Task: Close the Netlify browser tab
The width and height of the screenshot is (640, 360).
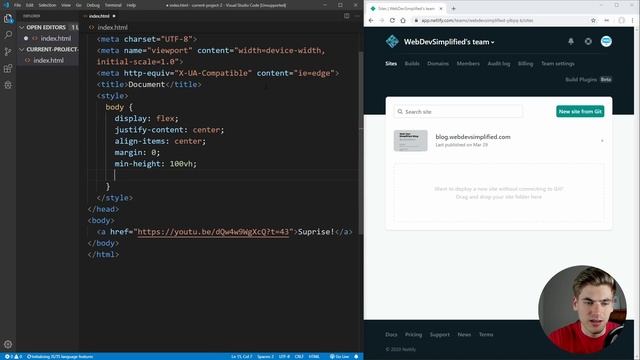Action: [x=441, y=8]
